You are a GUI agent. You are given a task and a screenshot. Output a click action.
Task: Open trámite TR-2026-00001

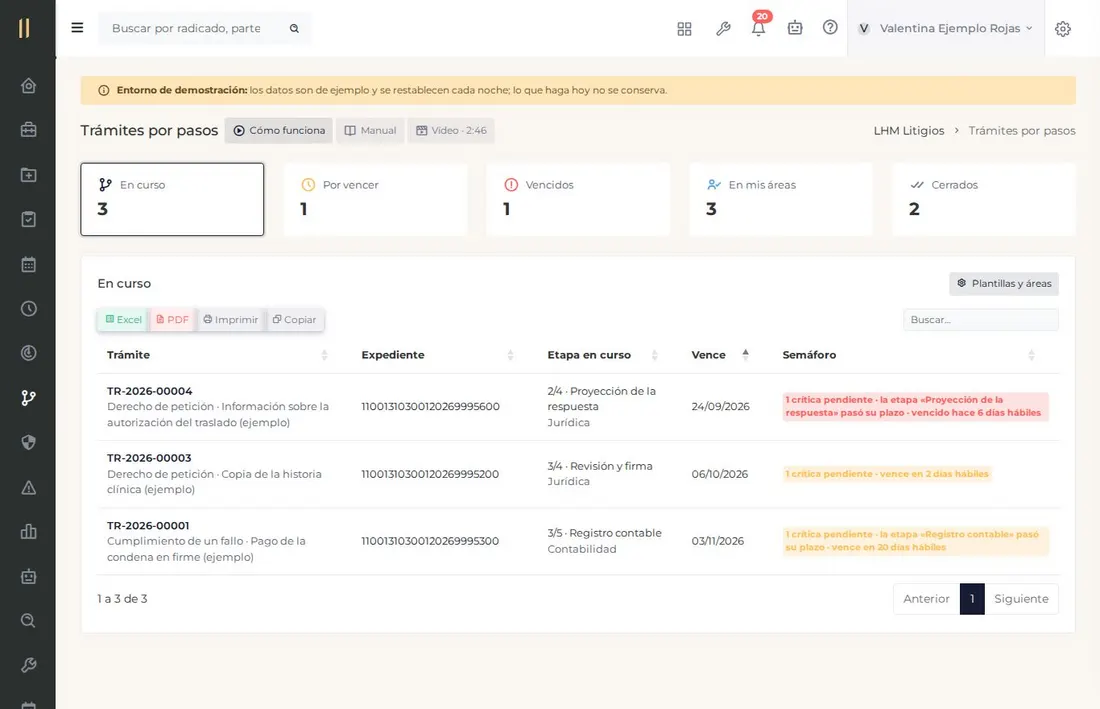pos(148,526)
